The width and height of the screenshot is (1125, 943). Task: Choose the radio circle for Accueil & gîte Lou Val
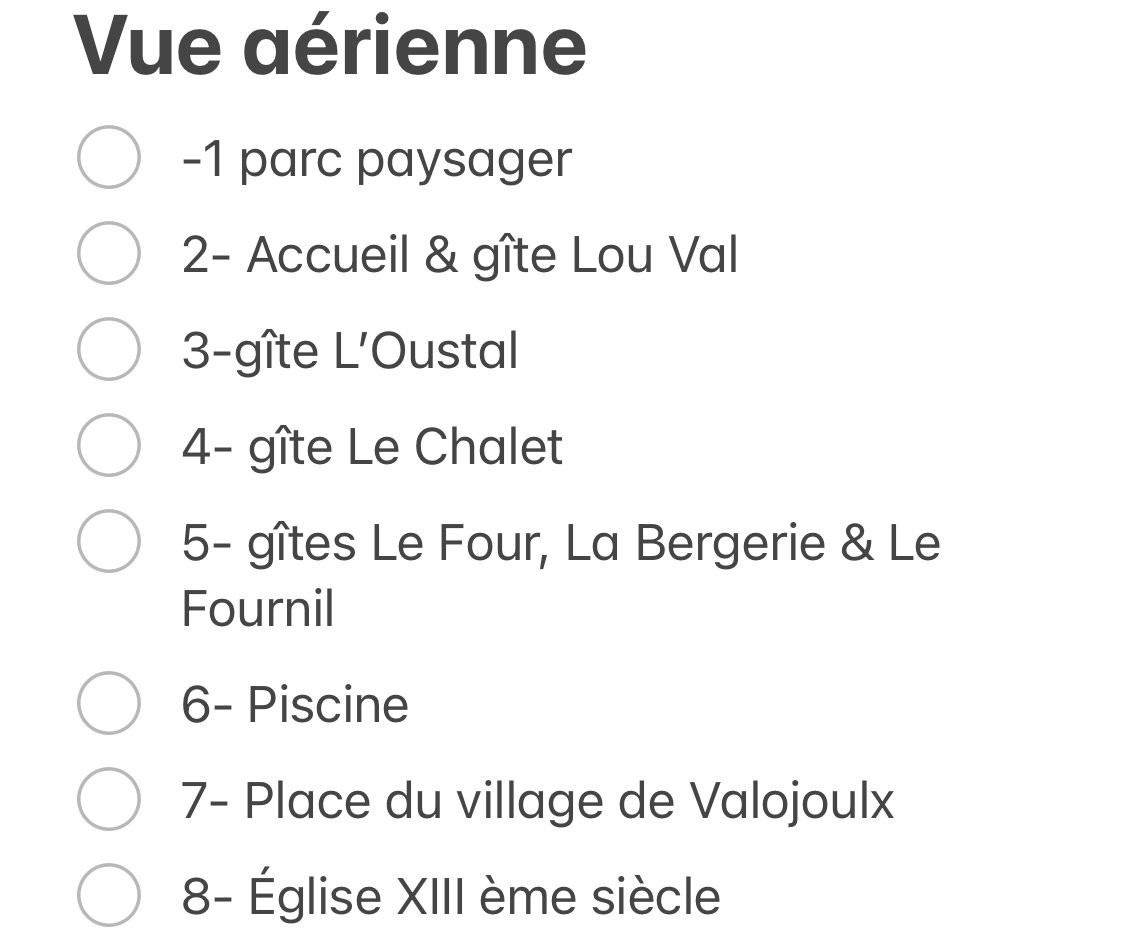click(x=108, y=253)
